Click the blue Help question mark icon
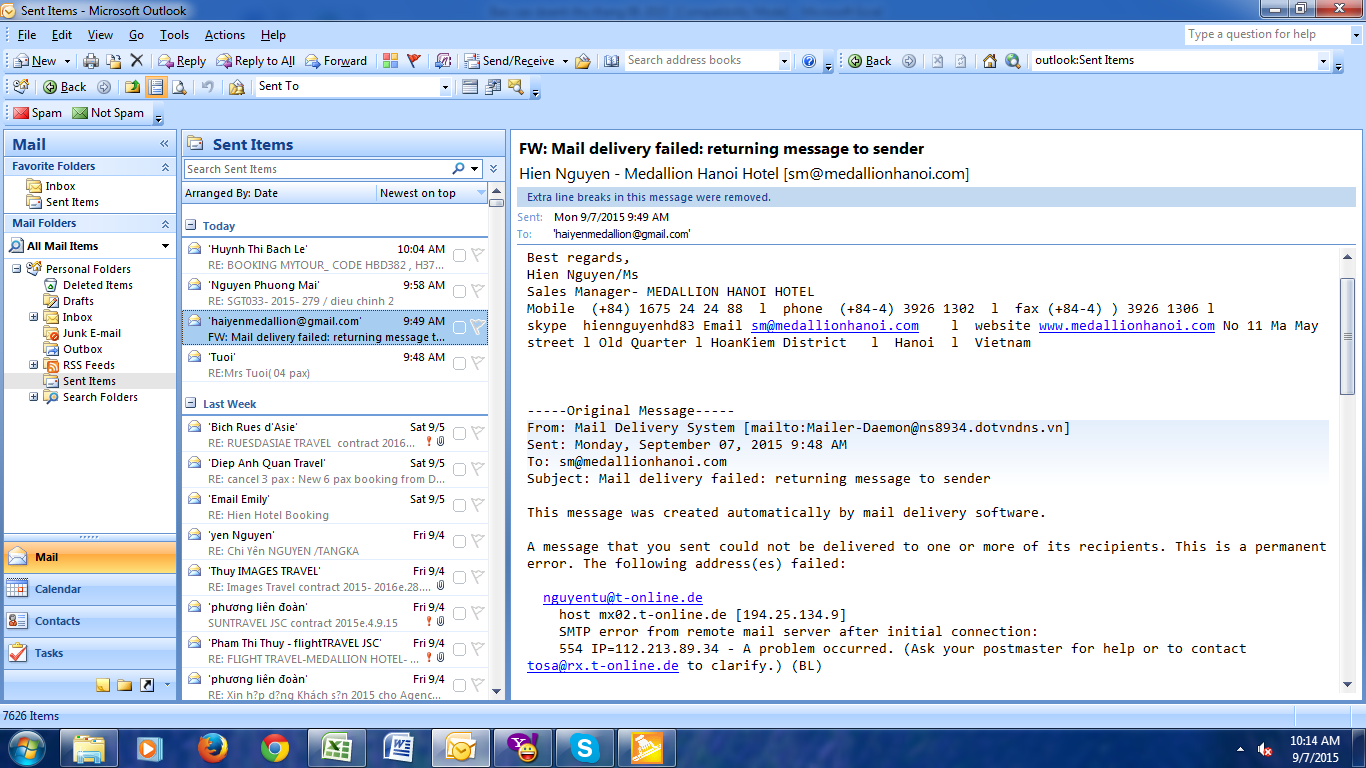Image resolution: width=1366 pixels, height=768 pixels. click(809, 61)
